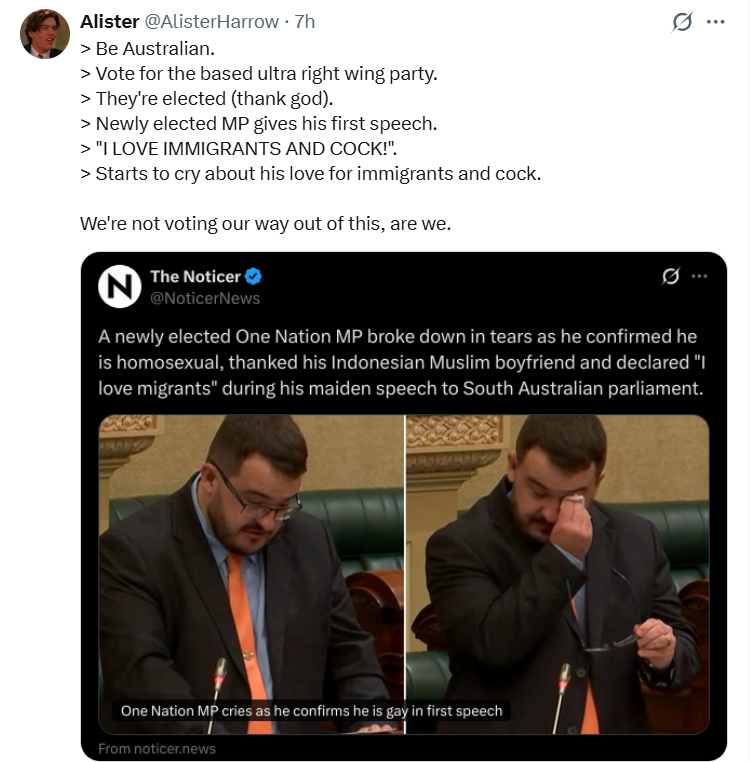
Task: Click the "Newly elected MP gives his first speech" line
Action: 259,123
